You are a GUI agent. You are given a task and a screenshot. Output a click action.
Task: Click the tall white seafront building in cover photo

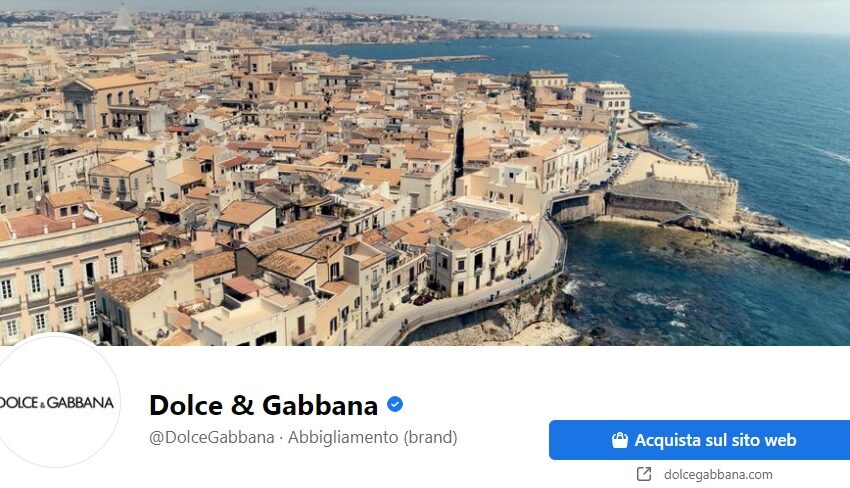click(608, 100)
